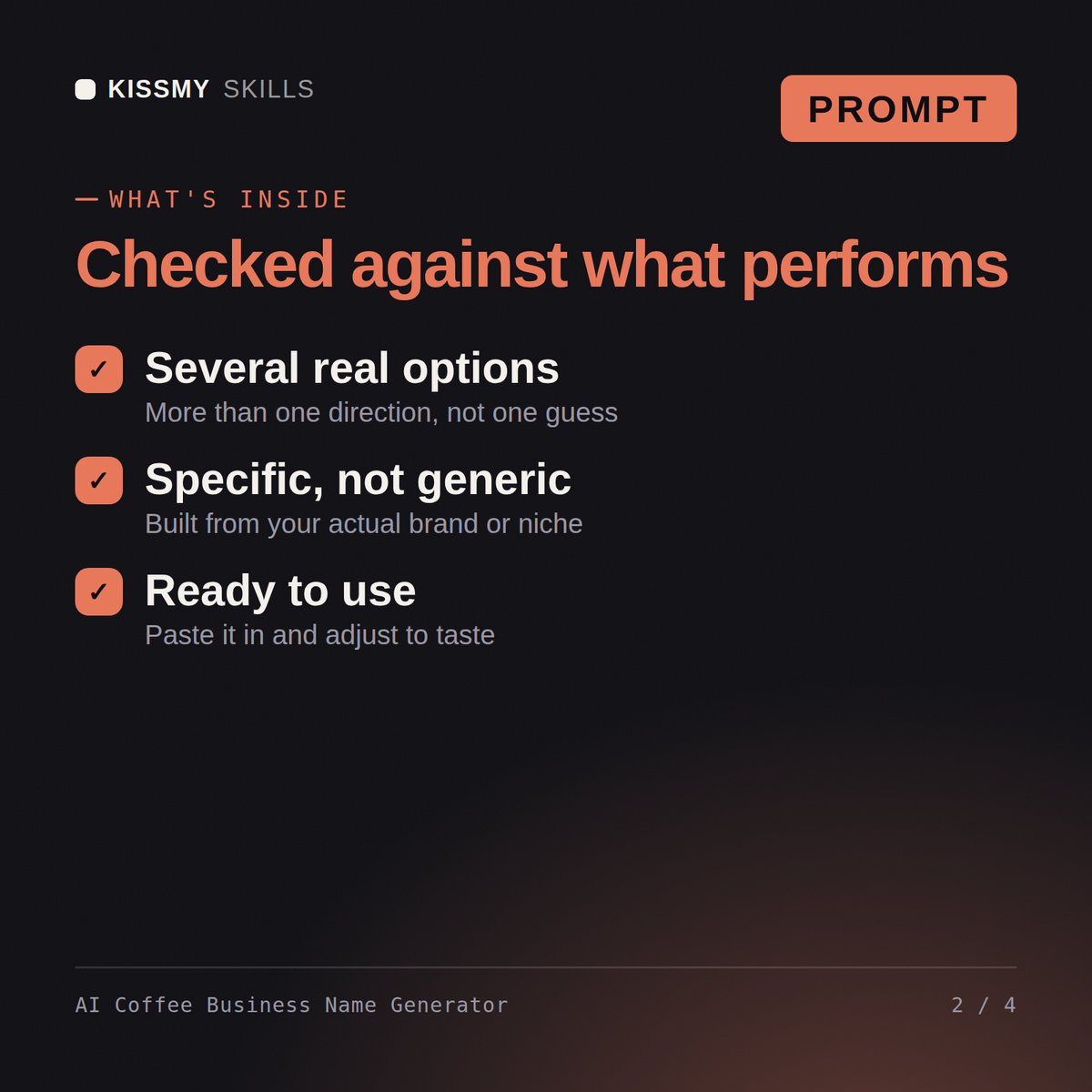Toggle the Specific, not generic checkbox
The height and width of the screenshot is (1092, 1092).
pos(99,480)
